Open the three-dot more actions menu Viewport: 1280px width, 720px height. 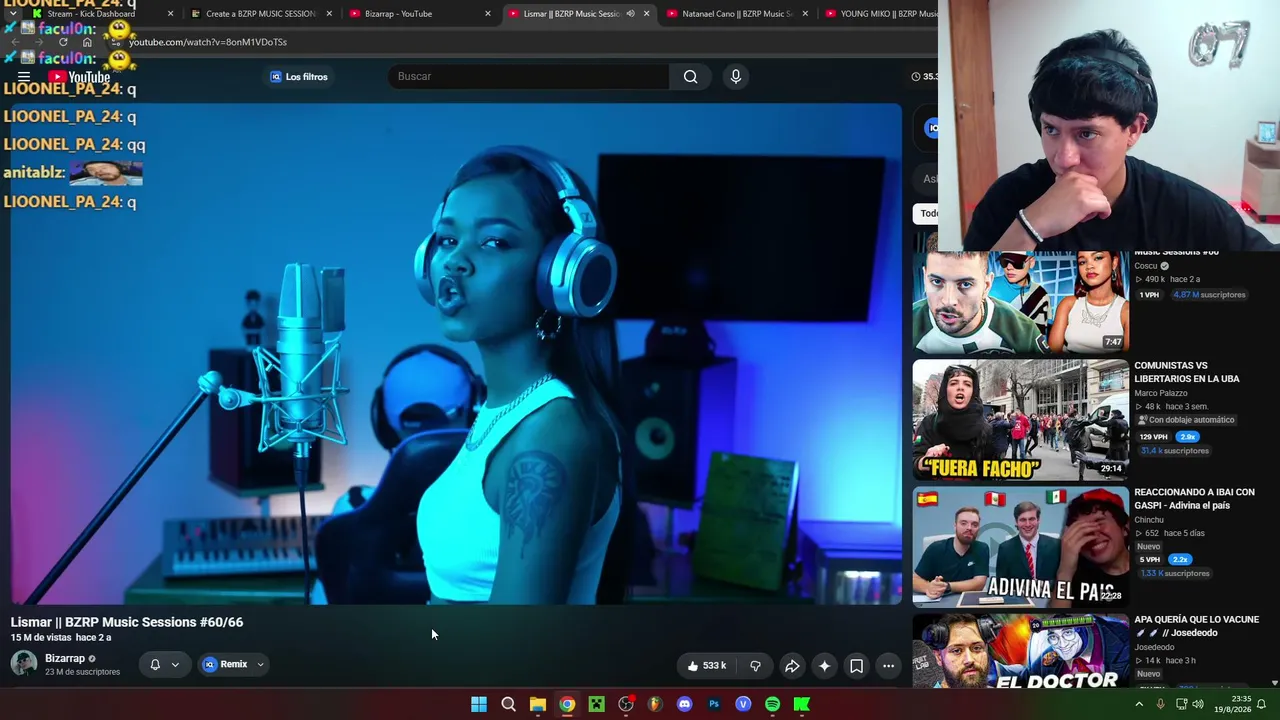coord(888,666)
